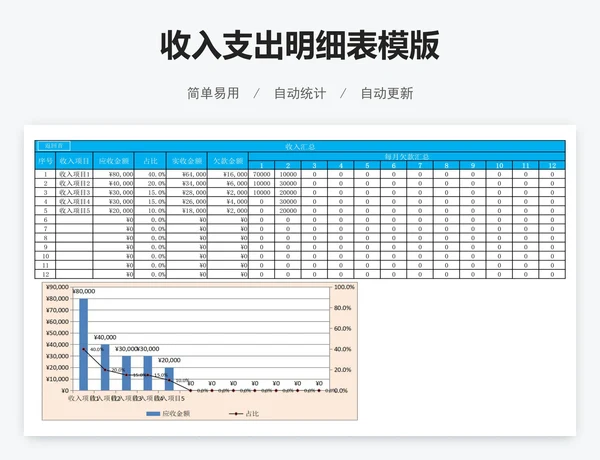Click the ¥40,000 receivable cell
The image size is (600, 460).
[x=114, y=183]
